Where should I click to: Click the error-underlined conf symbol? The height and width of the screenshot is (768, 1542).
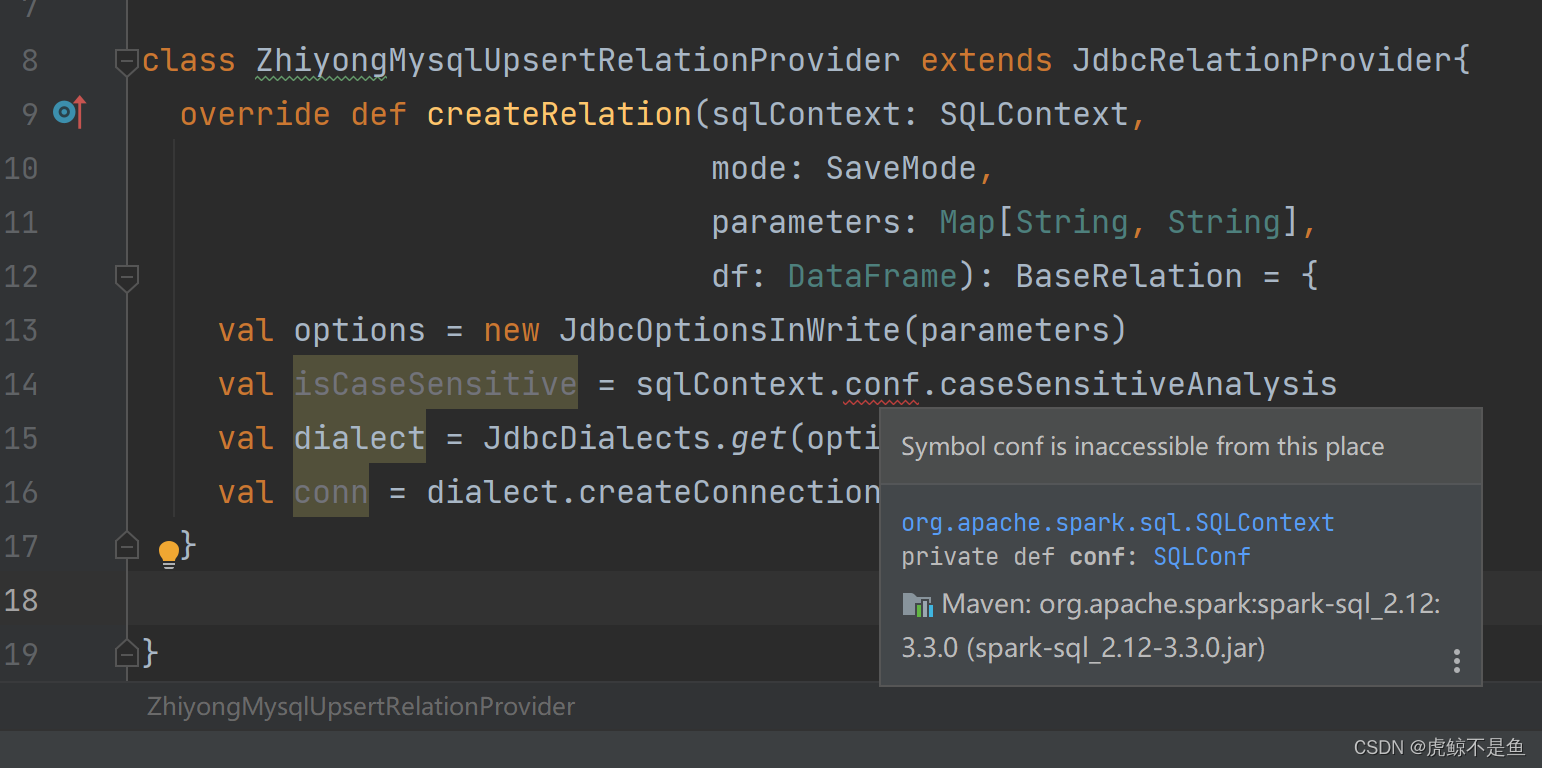tap(881, 384)
